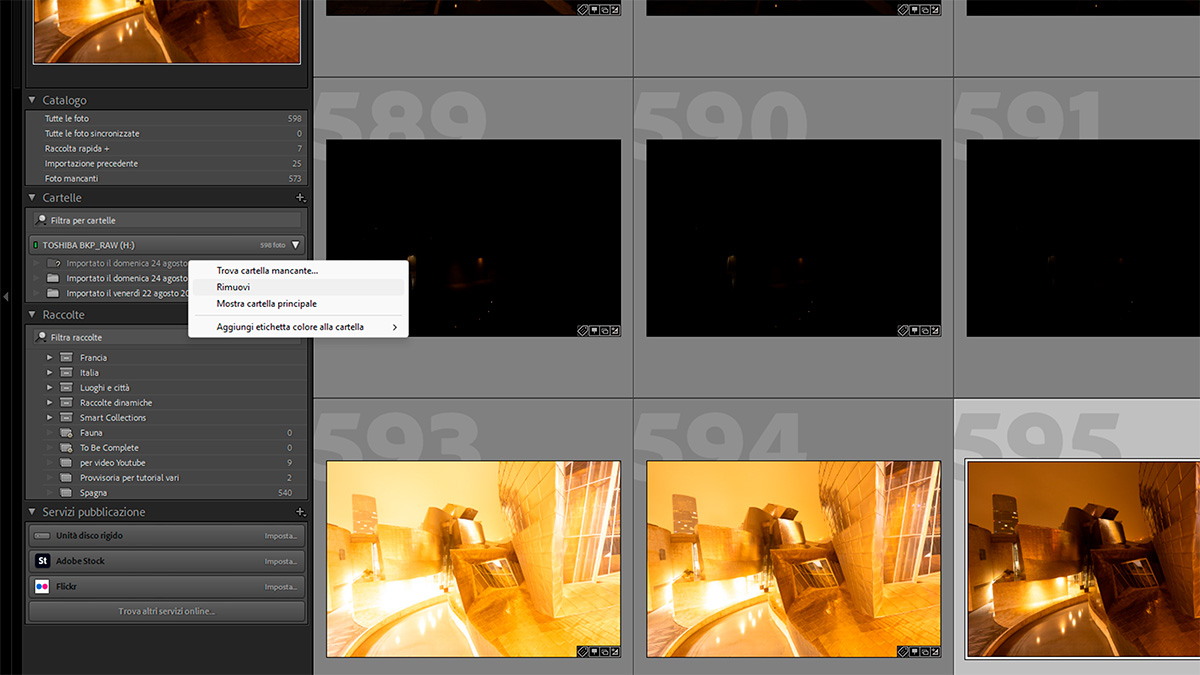Click the develop adjustments badge on photo 593
The image size is (1200, 675).
(615, 651)
